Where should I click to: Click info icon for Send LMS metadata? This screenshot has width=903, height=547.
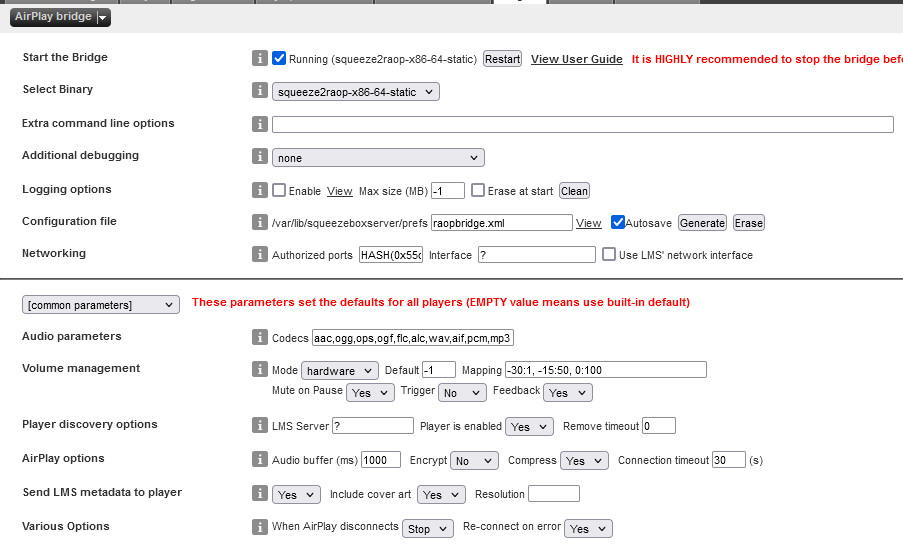point(260,493)
